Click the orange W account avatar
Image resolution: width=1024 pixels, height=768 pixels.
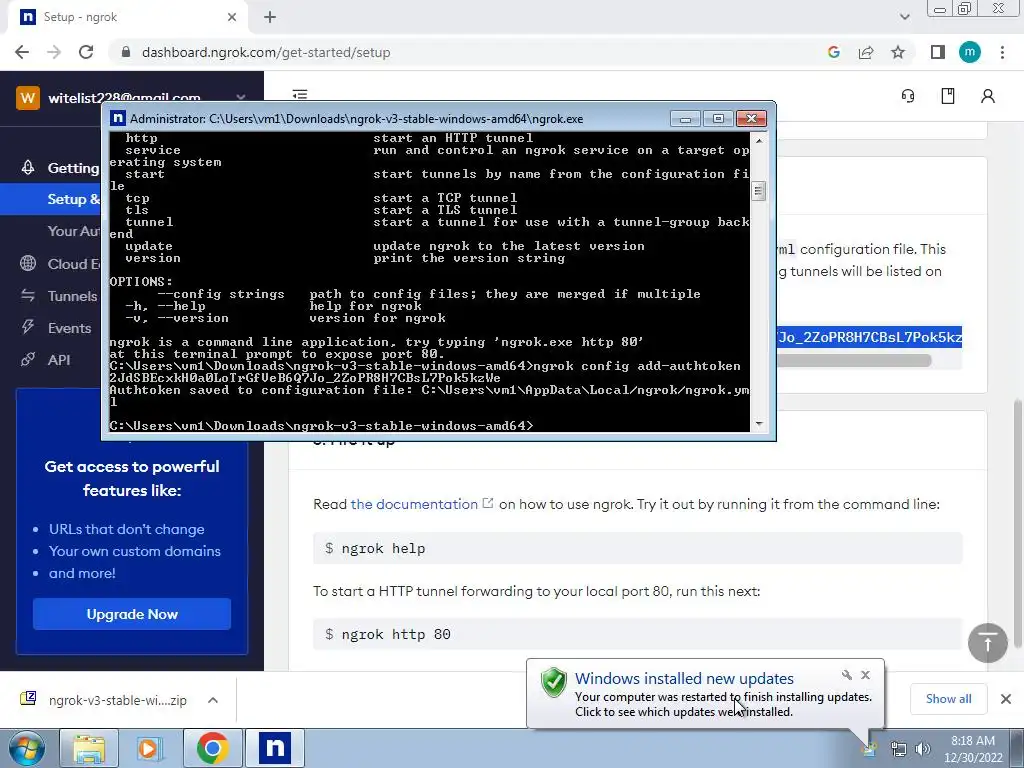pos(28,98)
